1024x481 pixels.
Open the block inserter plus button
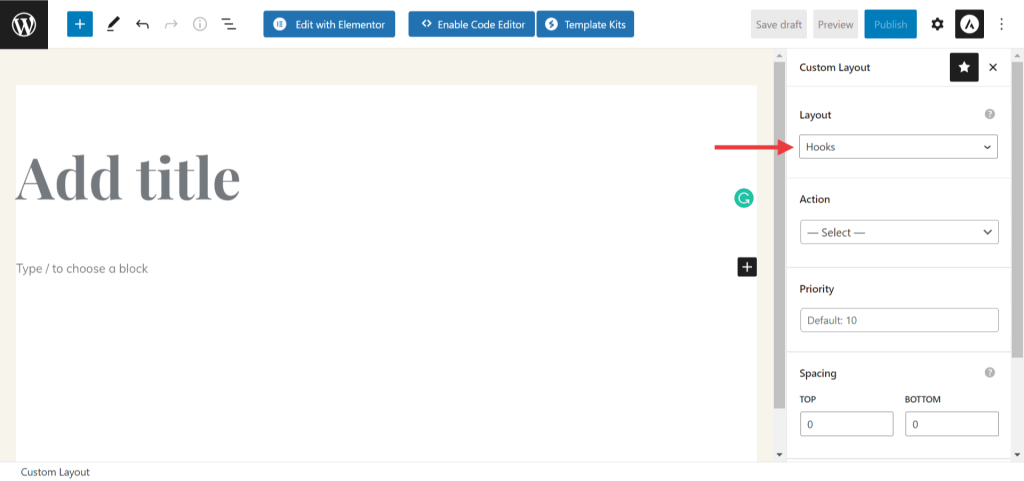click(80, 24)
